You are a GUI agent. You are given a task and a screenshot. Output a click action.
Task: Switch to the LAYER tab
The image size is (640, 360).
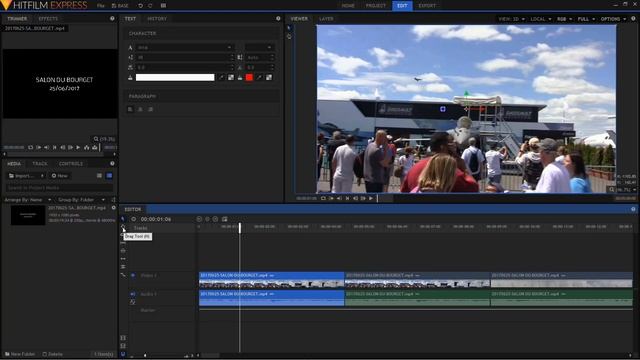tap(326, 19)
